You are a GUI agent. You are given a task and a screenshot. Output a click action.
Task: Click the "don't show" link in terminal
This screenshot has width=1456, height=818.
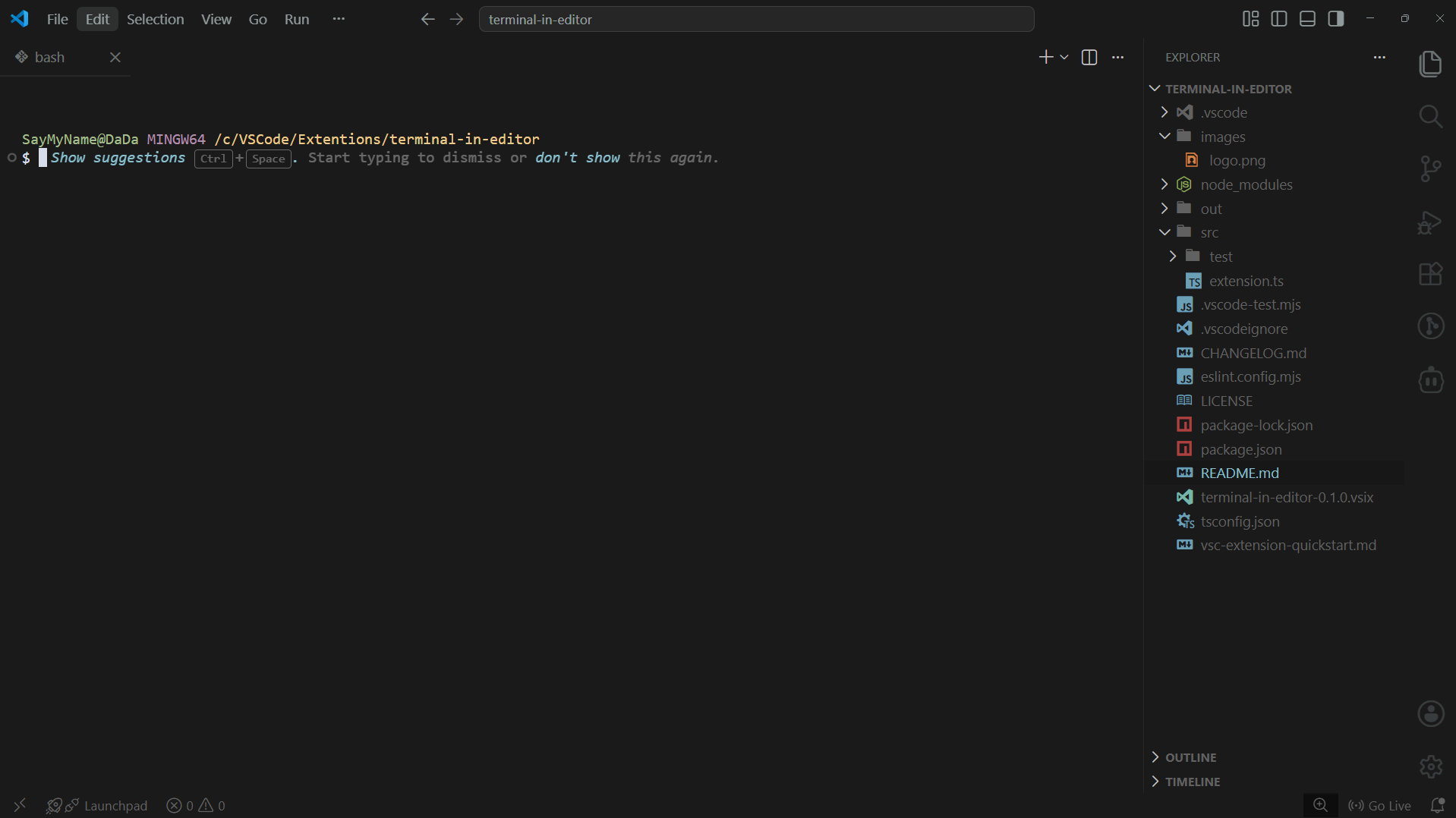tap(578, 158)
